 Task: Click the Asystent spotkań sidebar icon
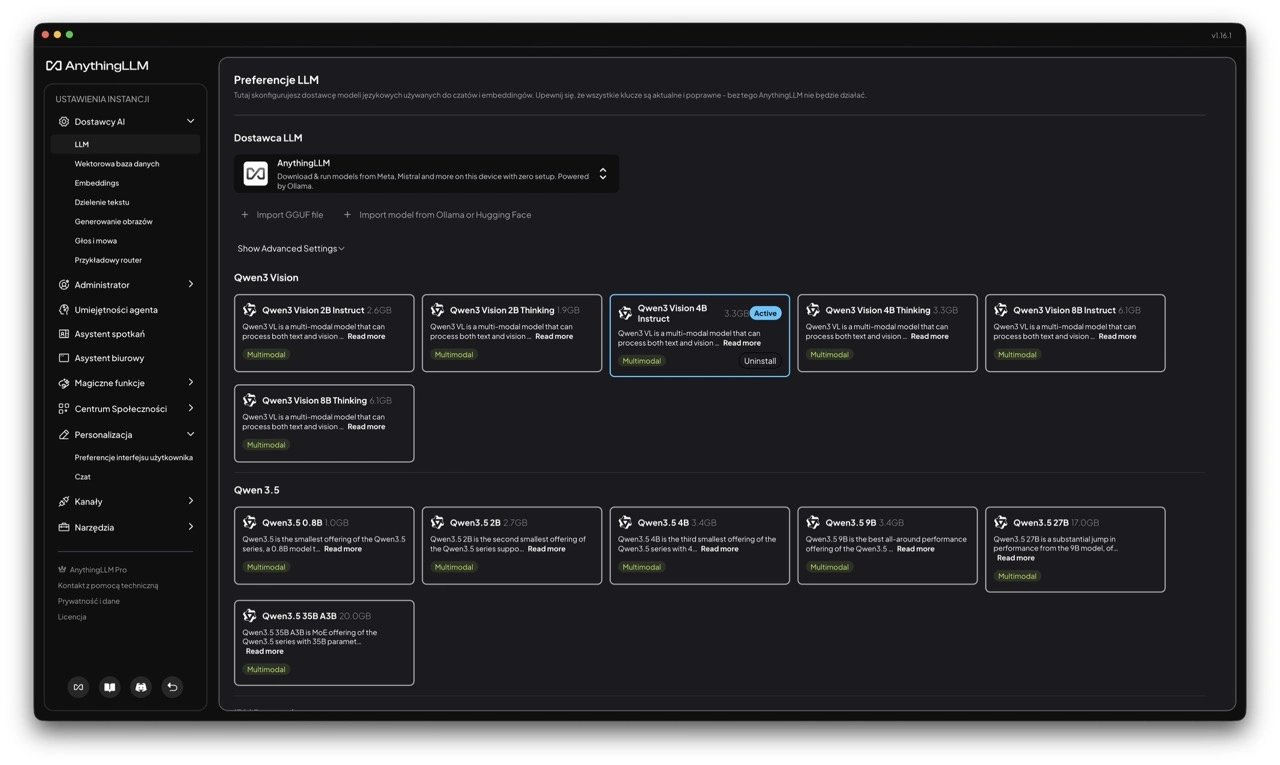[64, 334]
